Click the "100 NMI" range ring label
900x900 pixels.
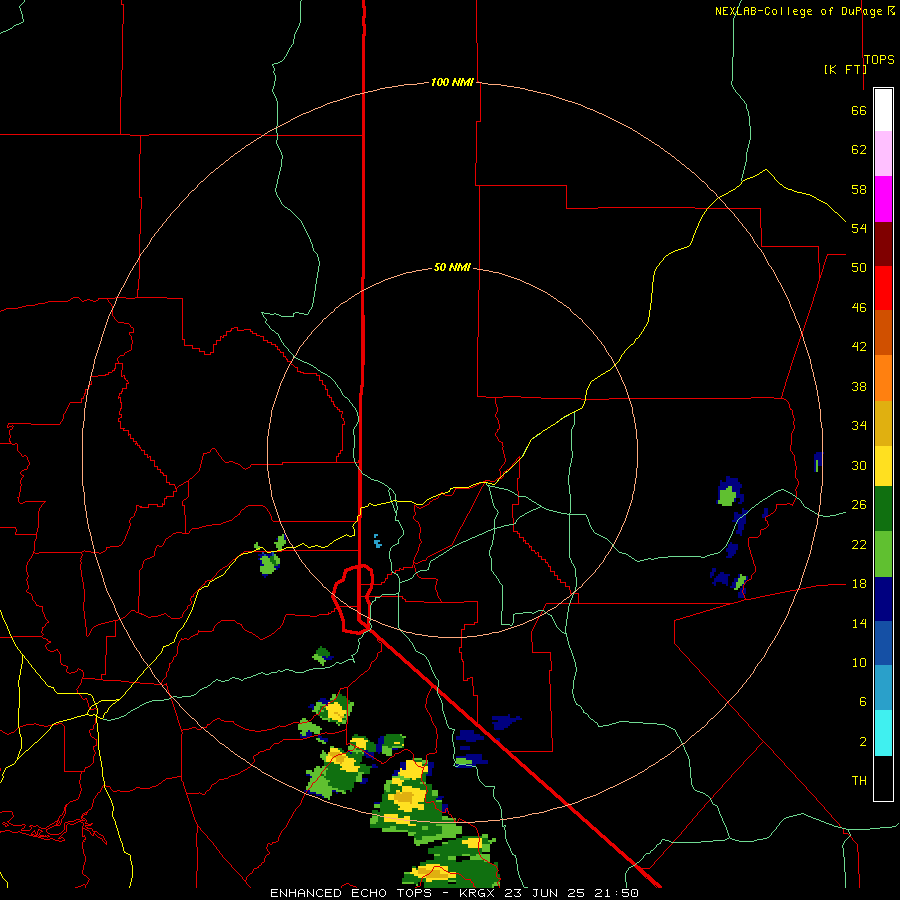tap(452, 83)
